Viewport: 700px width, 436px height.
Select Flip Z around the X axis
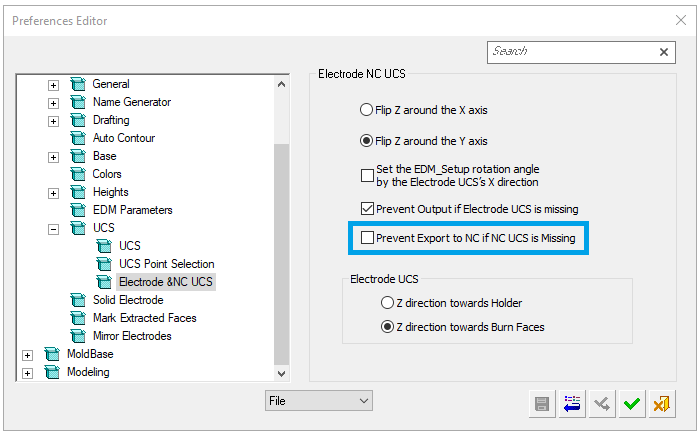[366, 110]
